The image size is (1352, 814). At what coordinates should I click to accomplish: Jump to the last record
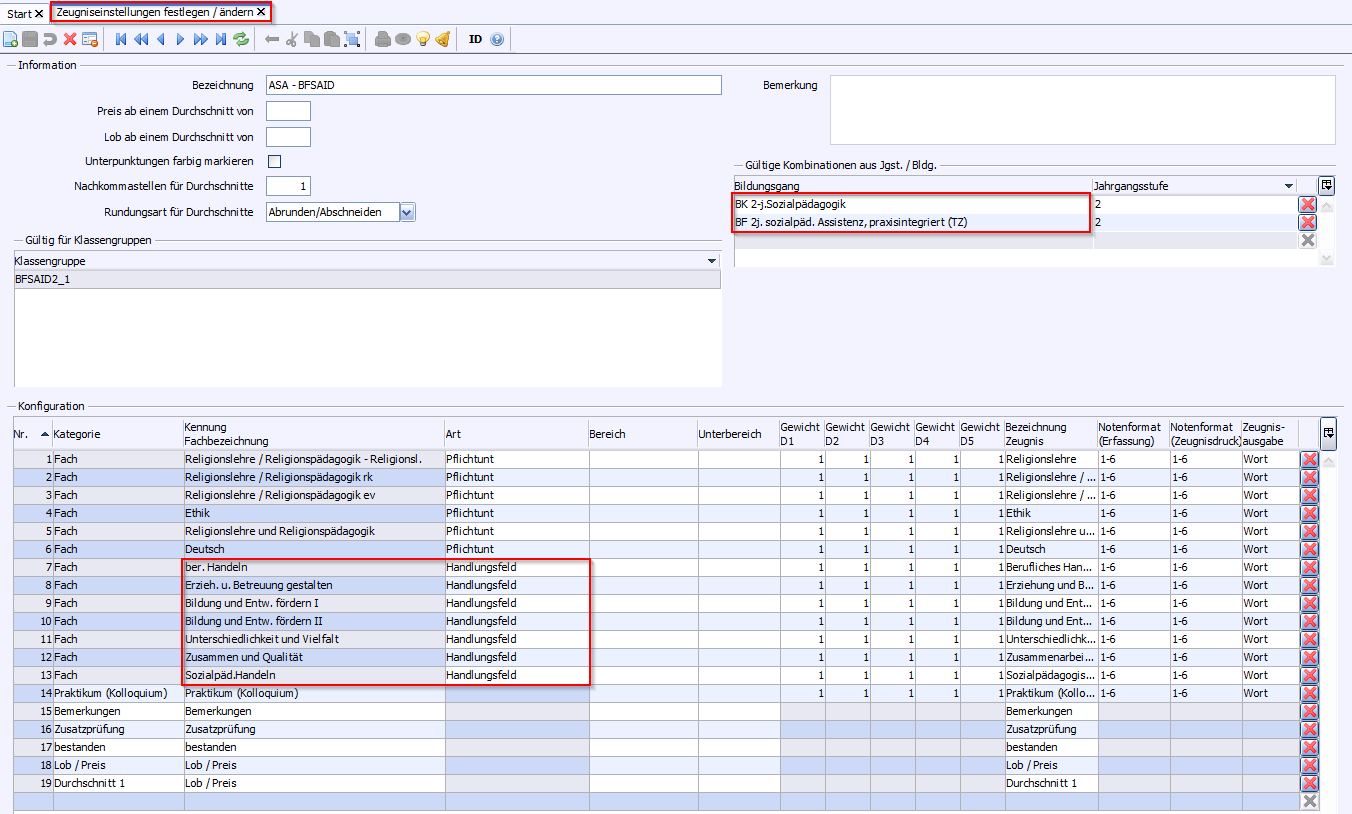(221, 39)
